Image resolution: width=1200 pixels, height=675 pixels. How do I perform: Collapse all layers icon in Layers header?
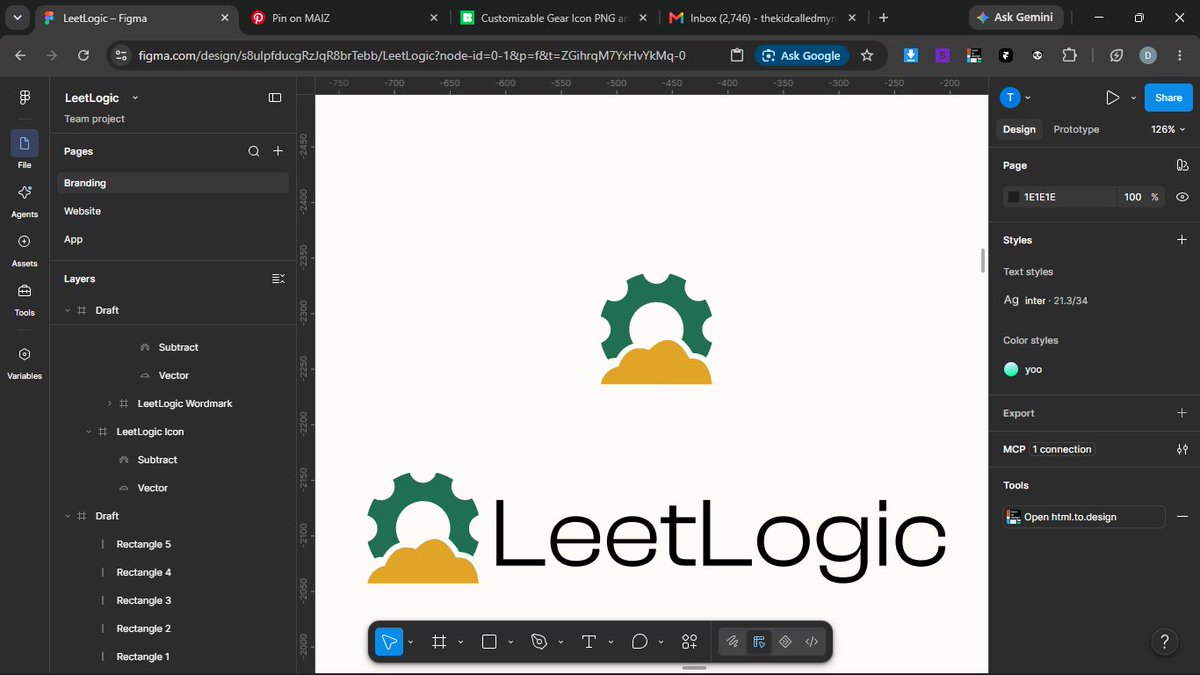click(x=278, y=279)
